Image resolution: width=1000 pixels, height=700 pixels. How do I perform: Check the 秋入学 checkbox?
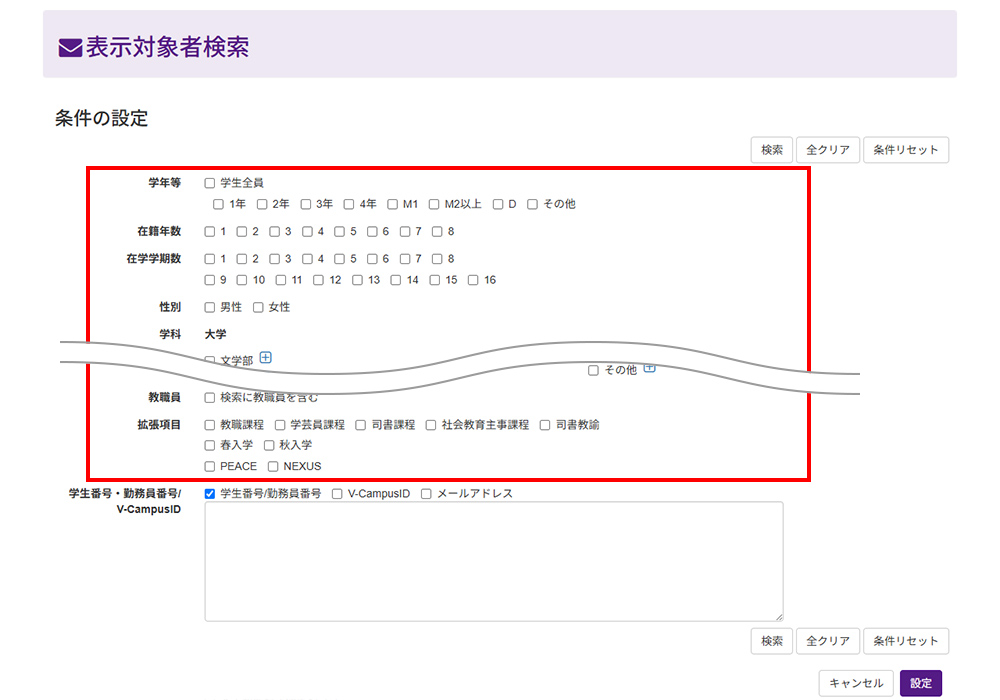point(269,445)
